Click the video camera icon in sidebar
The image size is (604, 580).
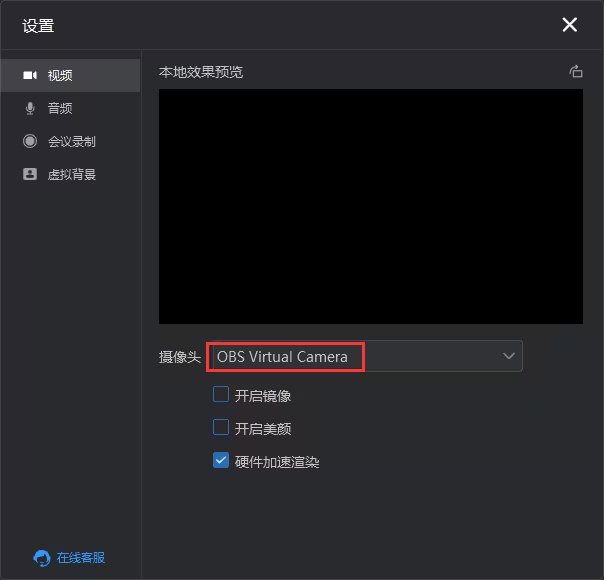(x=30, y=75)
